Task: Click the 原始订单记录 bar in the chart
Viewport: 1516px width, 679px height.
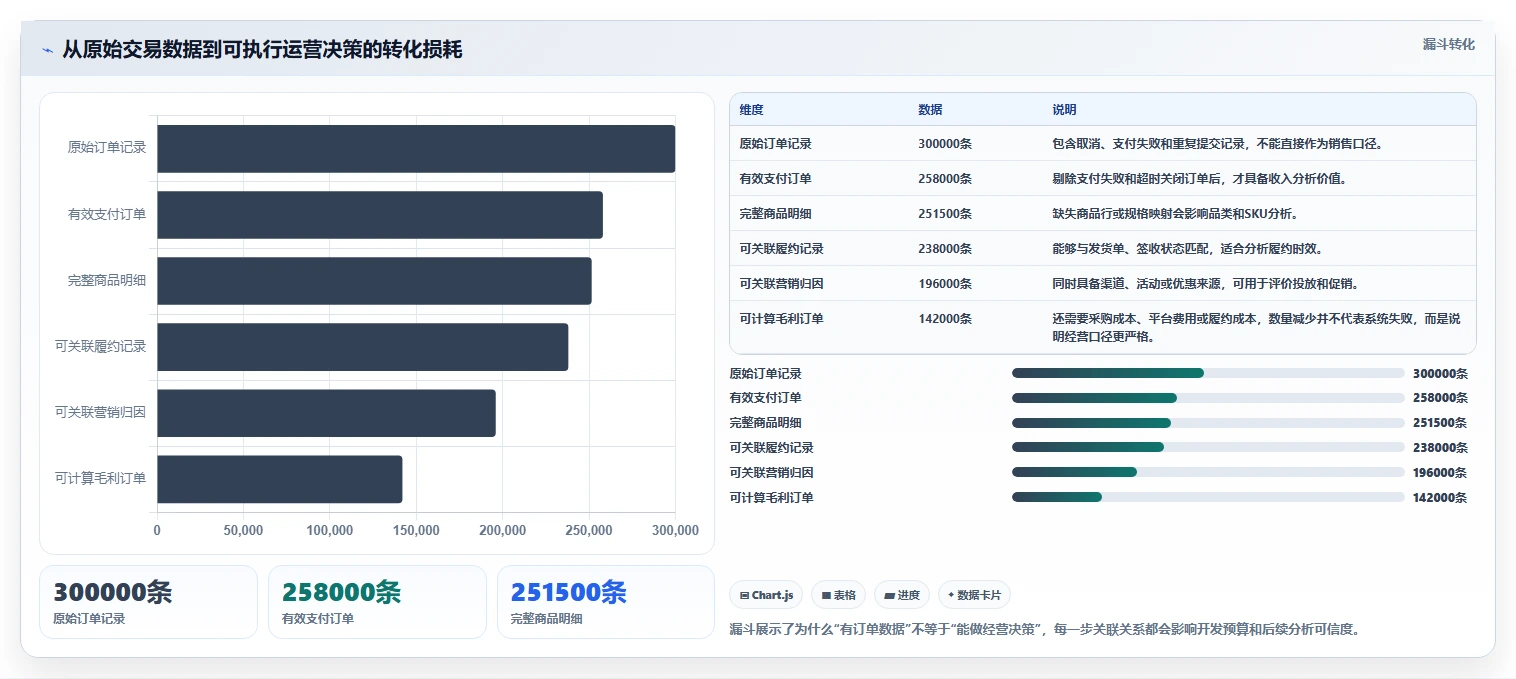Action: point(416,149)
